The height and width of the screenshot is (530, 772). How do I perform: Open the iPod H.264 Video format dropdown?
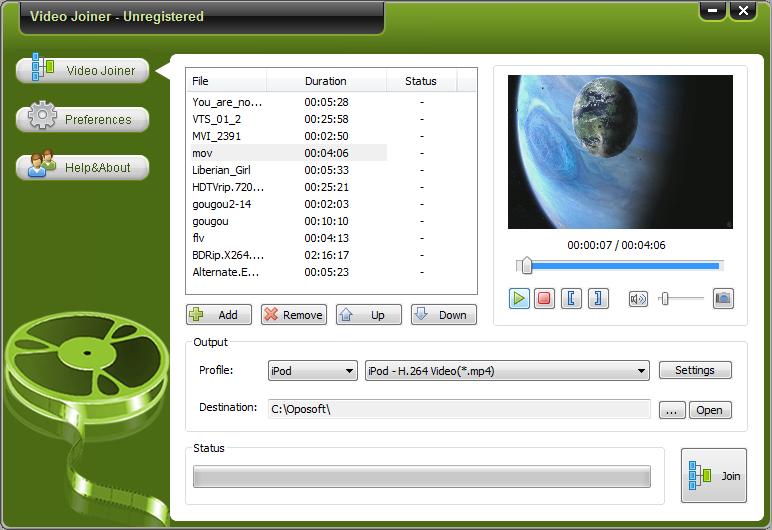(x=507, y=370)
